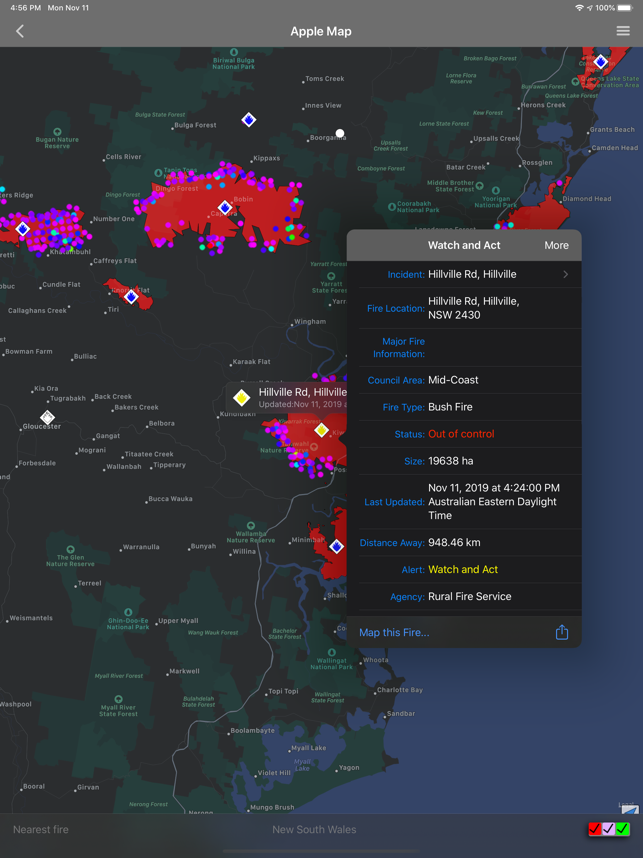Toggle the red checkbox filter
643x858 pixels.
(x=595, y=829)
